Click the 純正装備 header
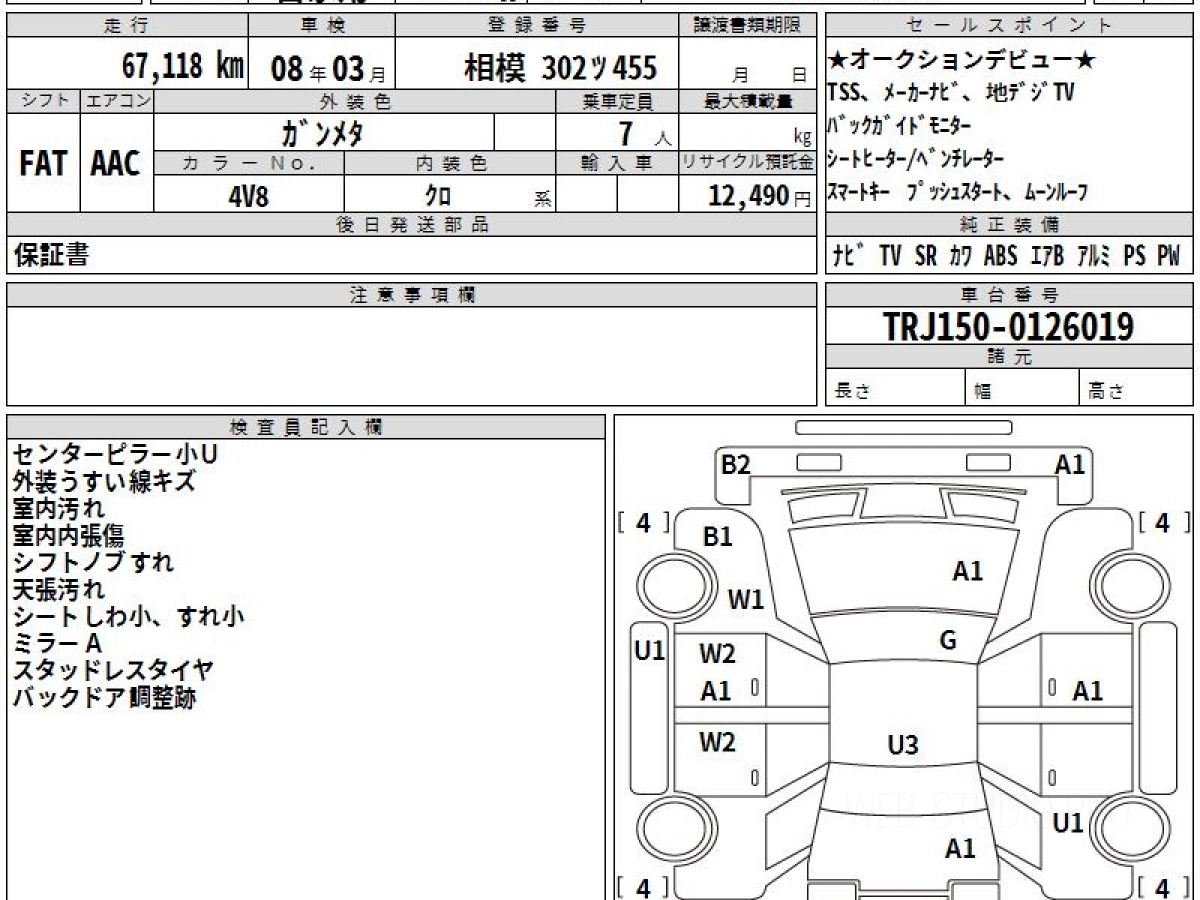Image resolution: width=1200 pixels, height=900 pixels. click(x=1010, y=225)
